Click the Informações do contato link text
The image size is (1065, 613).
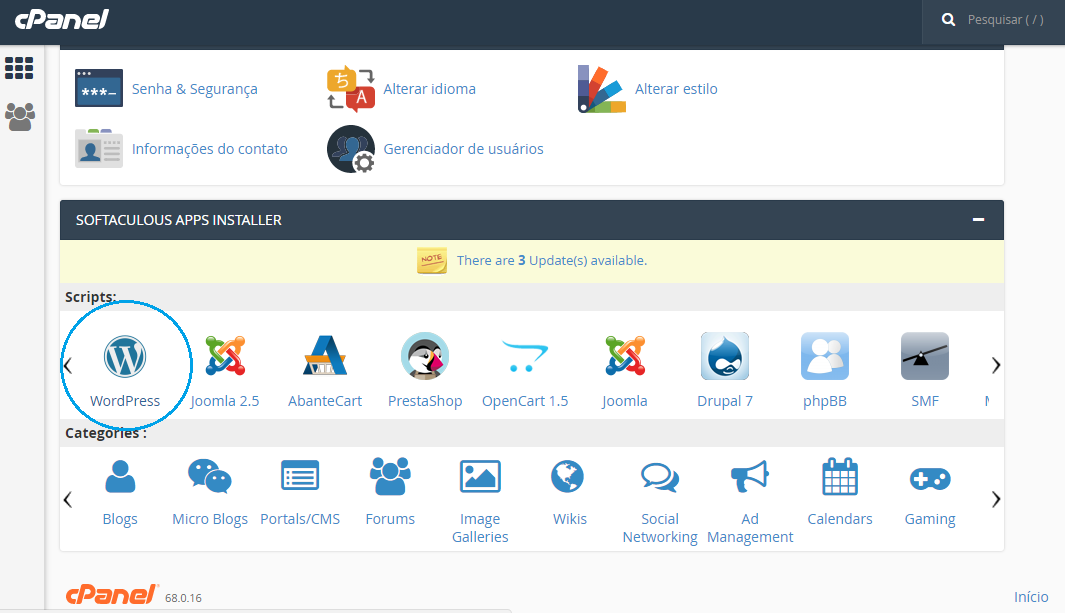pos(209,149)
